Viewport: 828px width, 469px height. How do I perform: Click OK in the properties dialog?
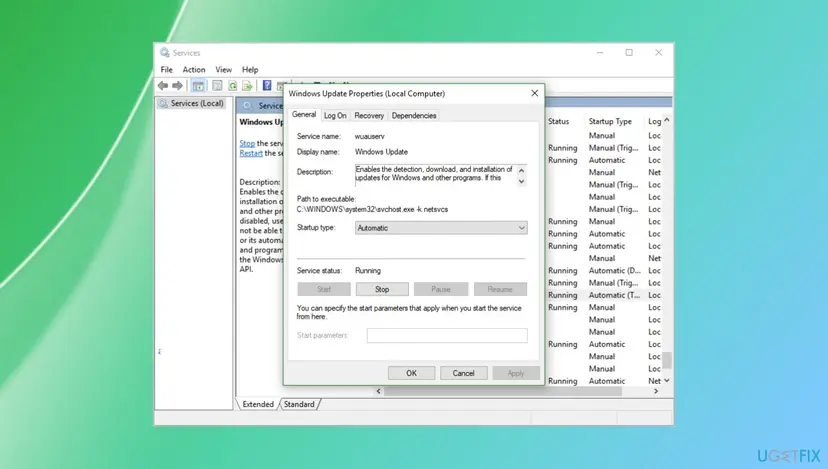pos(411,373)
